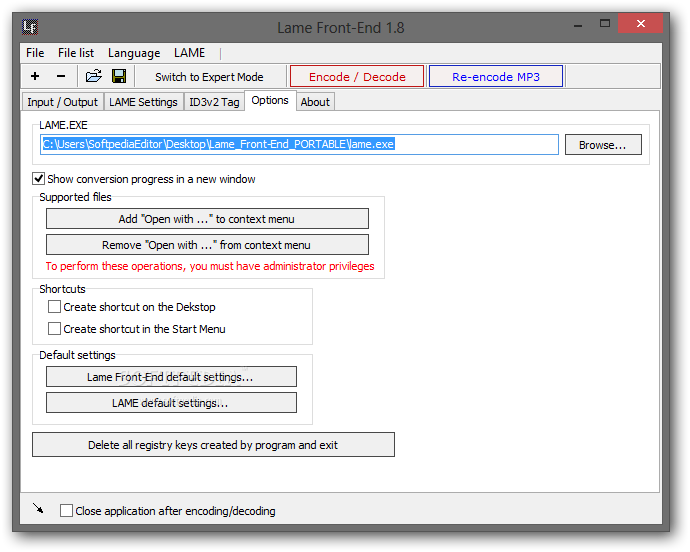Select the Options tab
690x552 pixels.
pos(270,100)
